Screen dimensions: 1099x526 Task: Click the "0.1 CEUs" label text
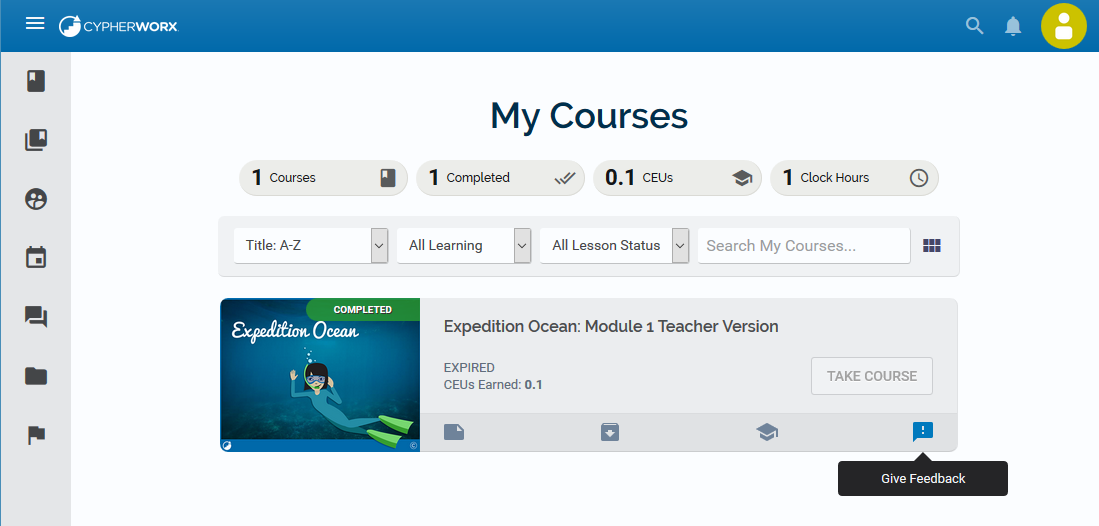pos(639,177)
